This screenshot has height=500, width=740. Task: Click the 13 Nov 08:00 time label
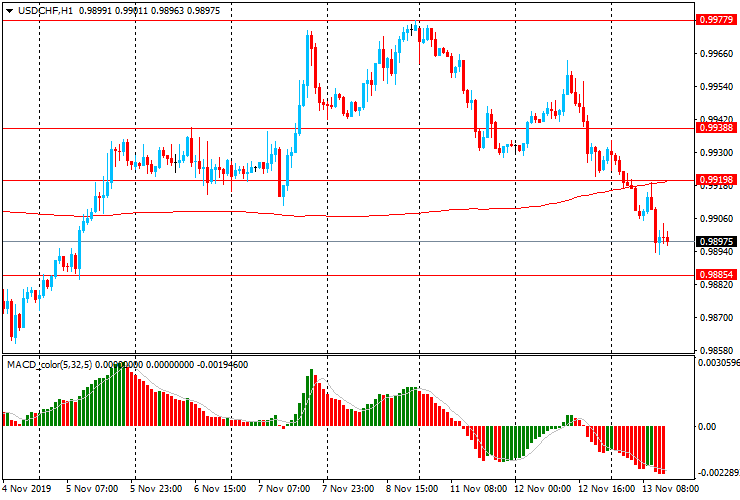pyautogui.click(x=672, y=490)
